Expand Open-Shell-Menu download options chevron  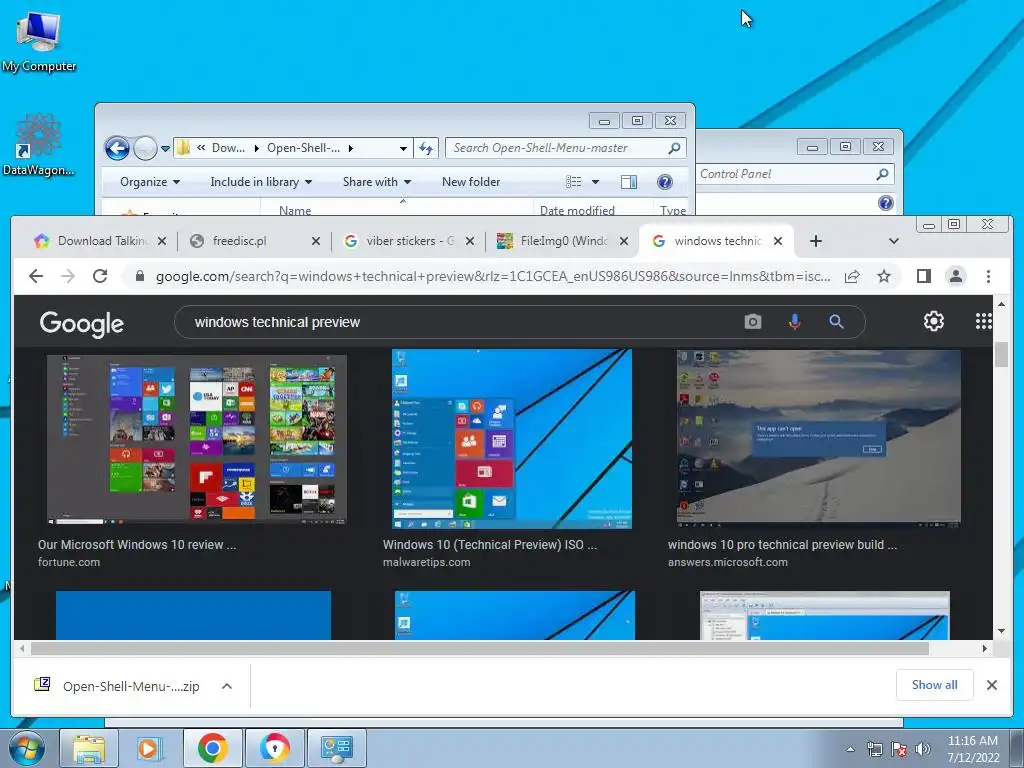point(227,686)
